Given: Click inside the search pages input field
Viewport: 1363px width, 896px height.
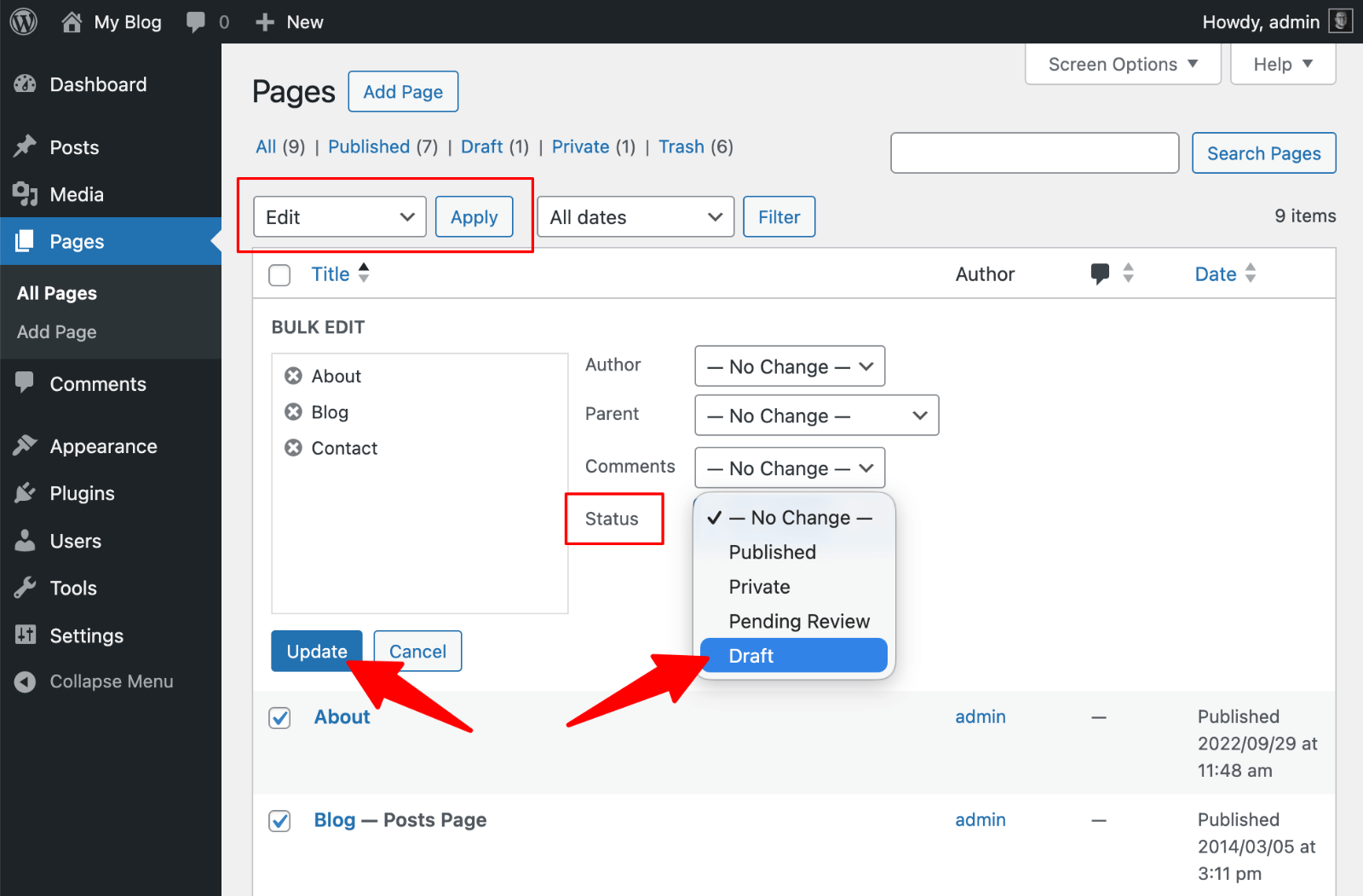Looking at the screenshot, I should (x=1033, y=153).
